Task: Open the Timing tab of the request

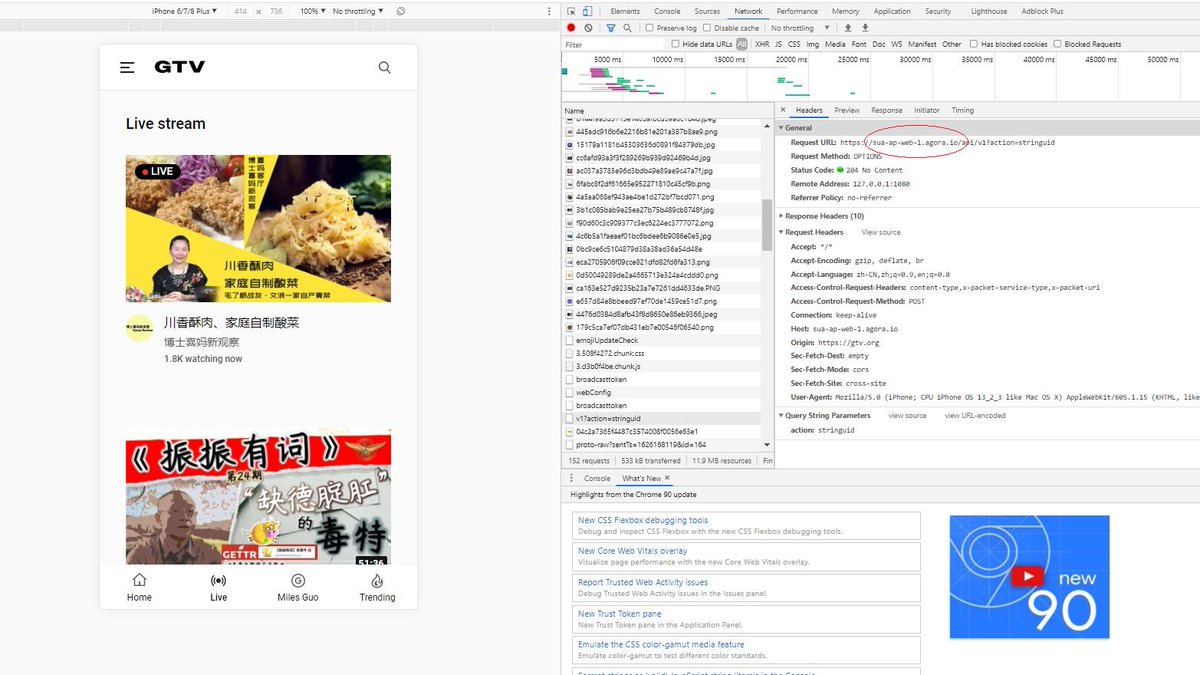Action: click(962, 110)
